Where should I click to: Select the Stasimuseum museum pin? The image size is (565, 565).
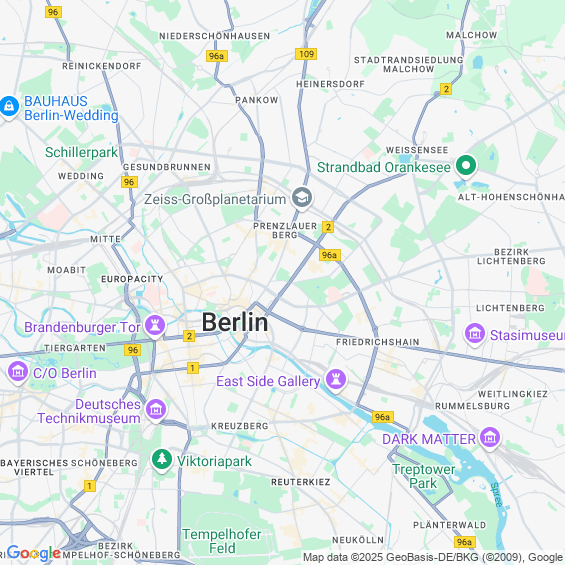(x=475, y=334)
